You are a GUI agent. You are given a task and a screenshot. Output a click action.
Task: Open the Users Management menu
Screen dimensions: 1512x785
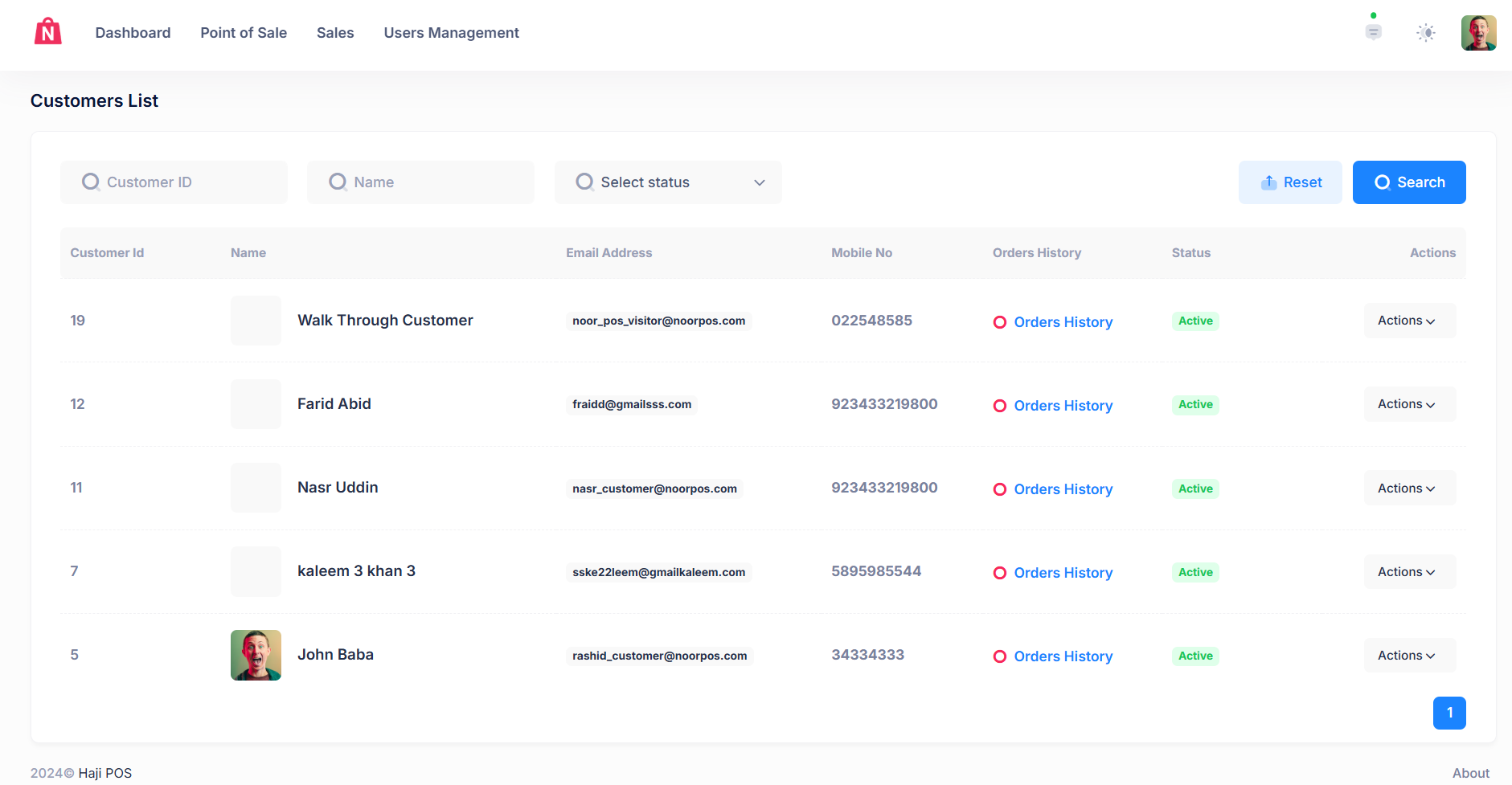pos(451,33)
